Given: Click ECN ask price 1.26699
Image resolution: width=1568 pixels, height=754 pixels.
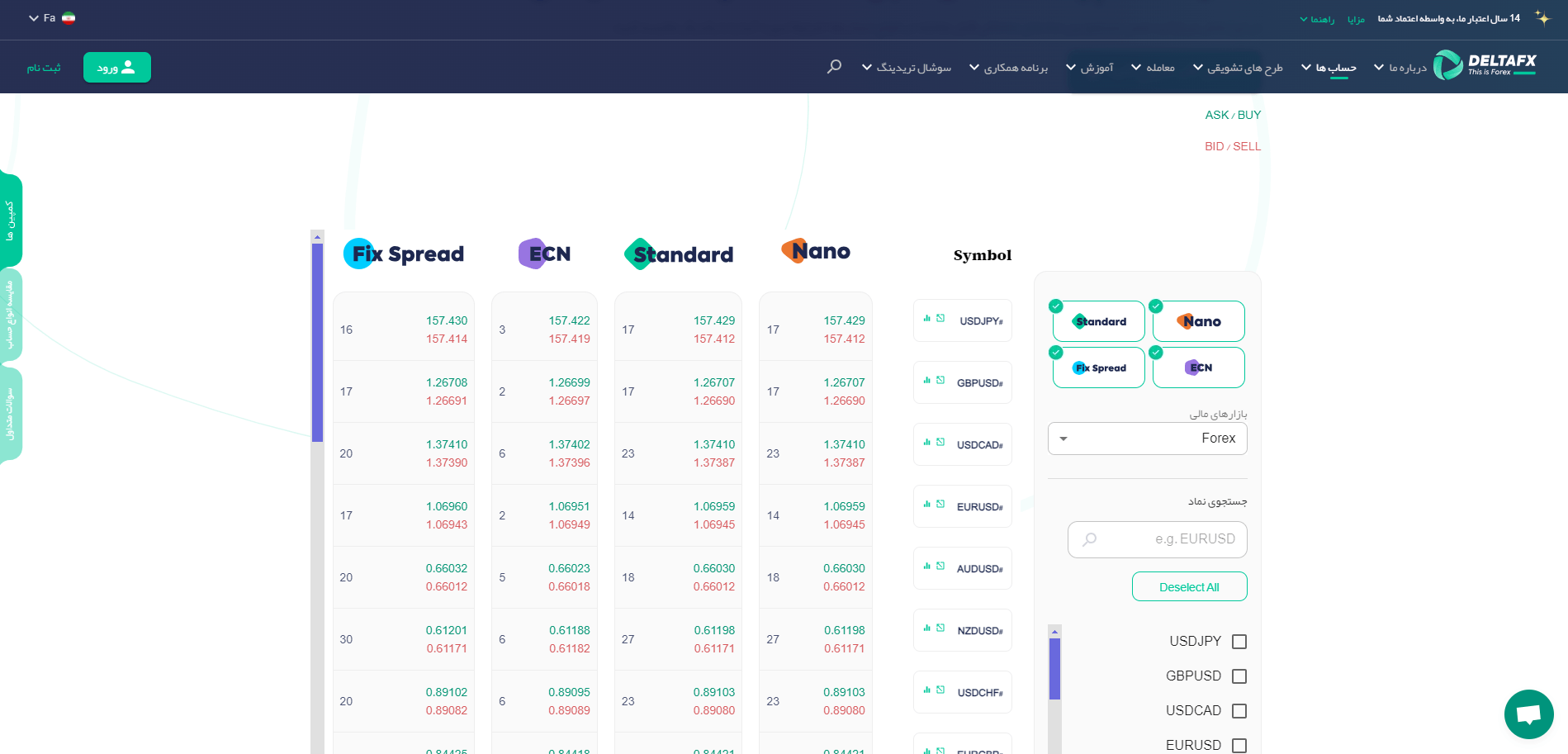Looking at the screenshot, I should [x=569, y=382].
